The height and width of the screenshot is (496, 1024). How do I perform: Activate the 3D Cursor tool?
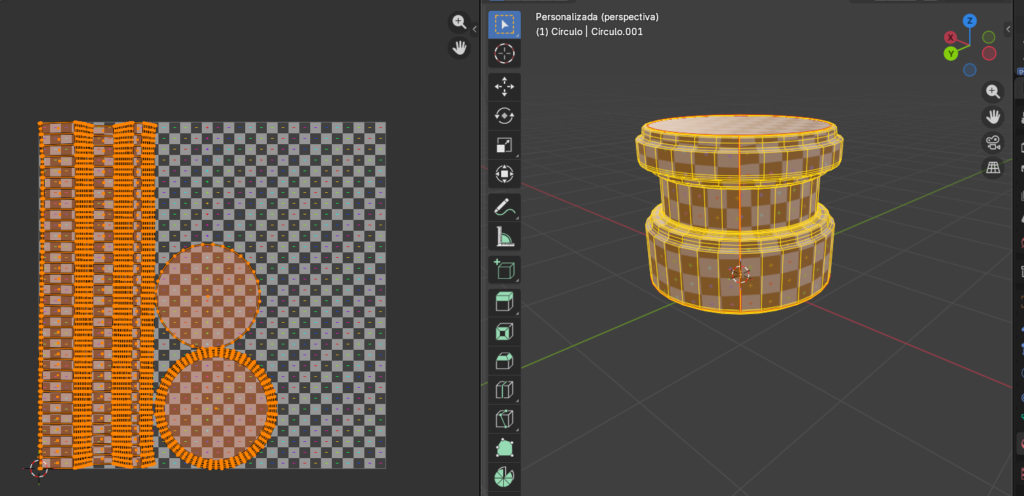(x=504, y=54)
